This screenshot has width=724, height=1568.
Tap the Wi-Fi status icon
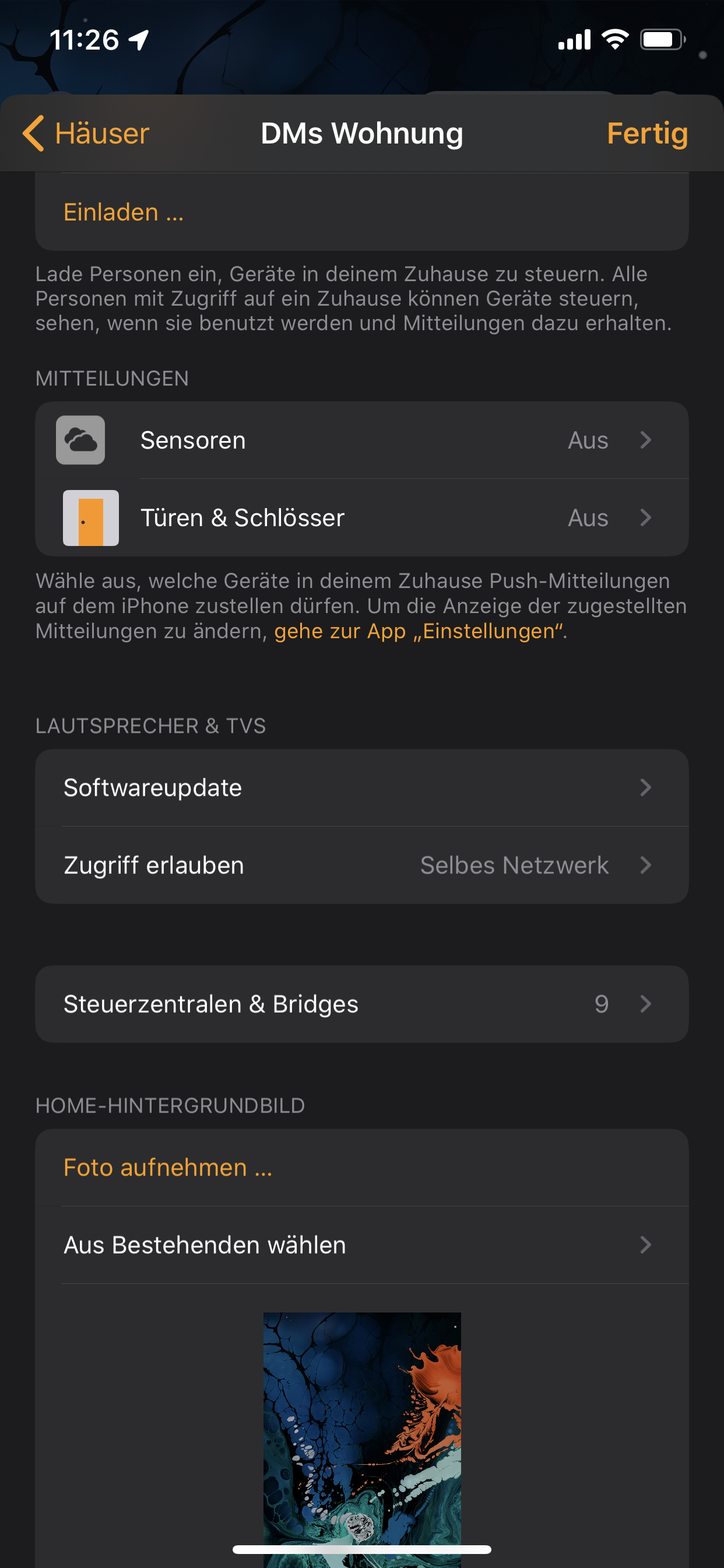coord(614,40)
